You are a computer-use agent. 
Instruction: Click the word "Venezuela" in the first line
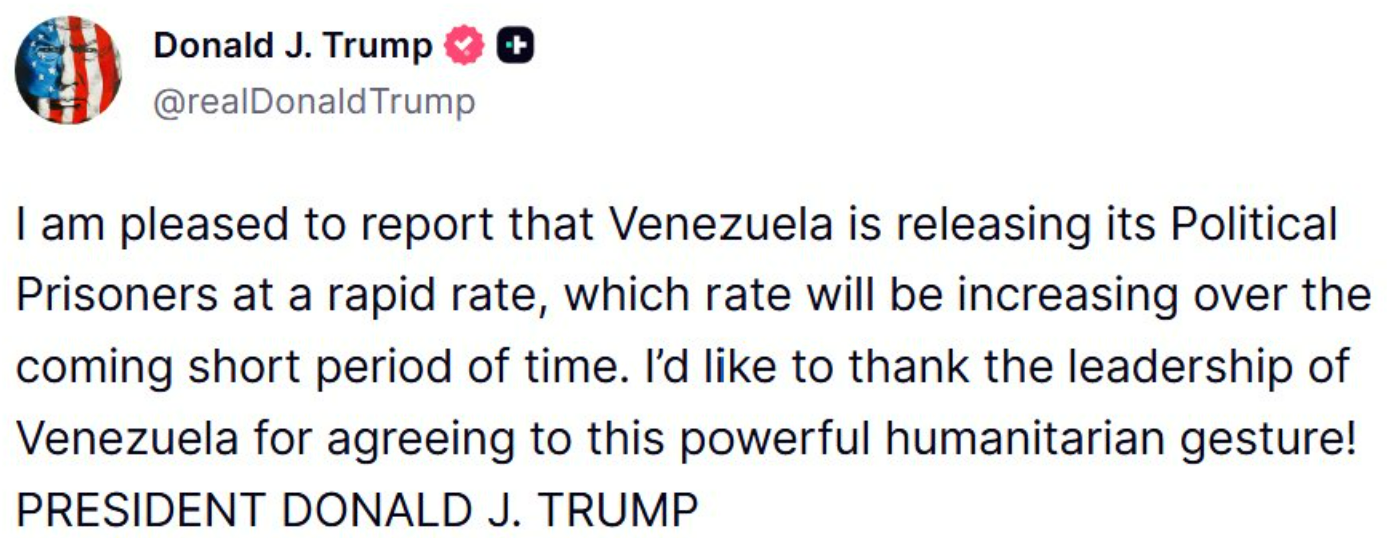(x=720, y=226)
